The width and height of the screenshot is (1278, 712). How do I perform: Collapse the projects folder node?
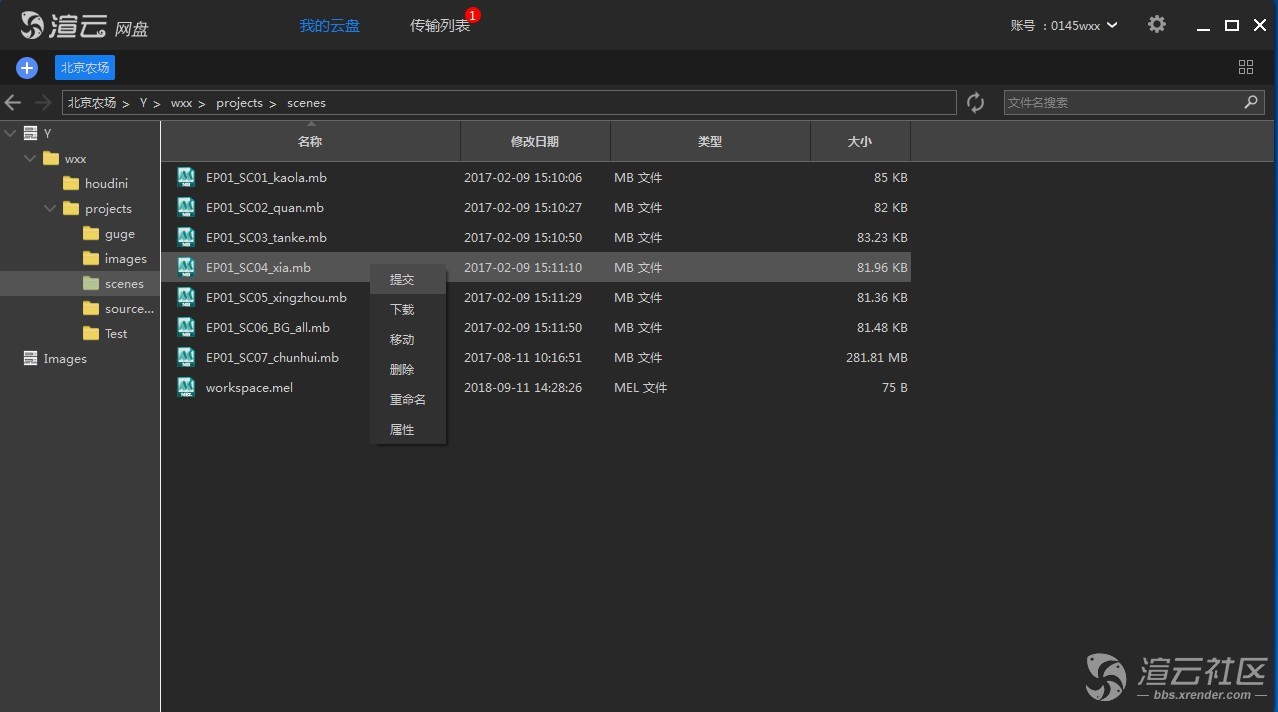click(x=50, y=209)
